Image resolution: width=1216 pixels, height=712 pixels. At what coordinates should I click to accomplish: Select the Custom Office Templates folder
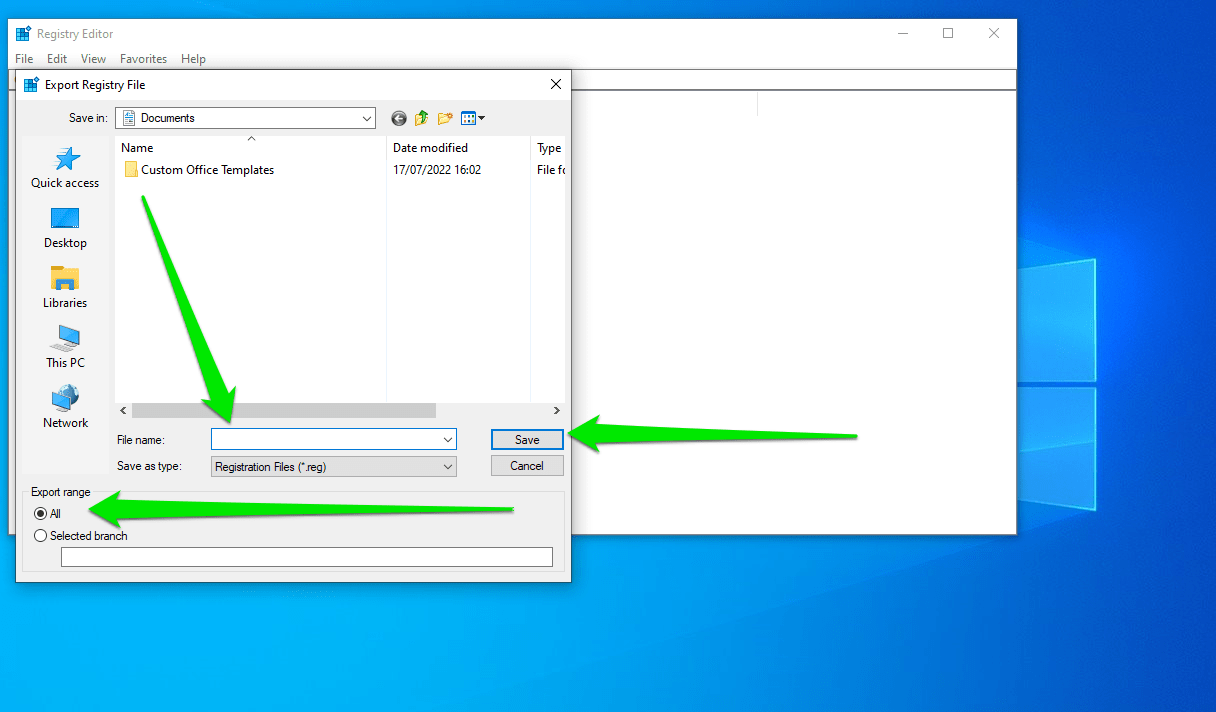pyautogui.click(x=198, y=170)
